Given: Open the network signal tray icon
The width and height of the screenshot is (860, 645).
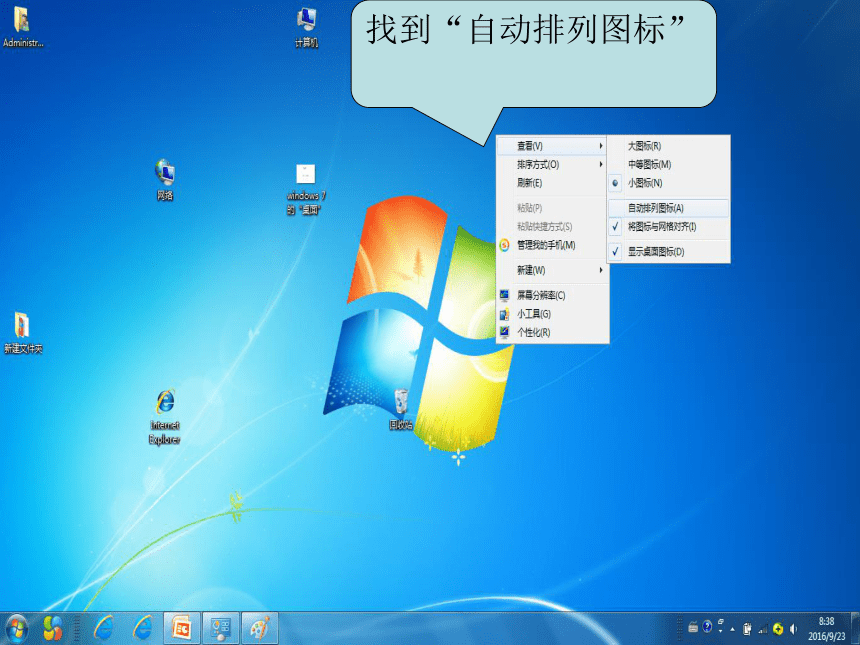Looking at the screenshot, I should click(763, 629).
